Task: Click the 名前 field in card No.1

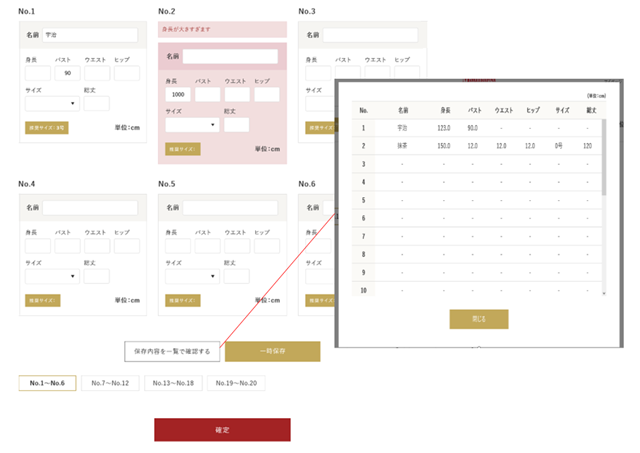Action: point(89,35)
